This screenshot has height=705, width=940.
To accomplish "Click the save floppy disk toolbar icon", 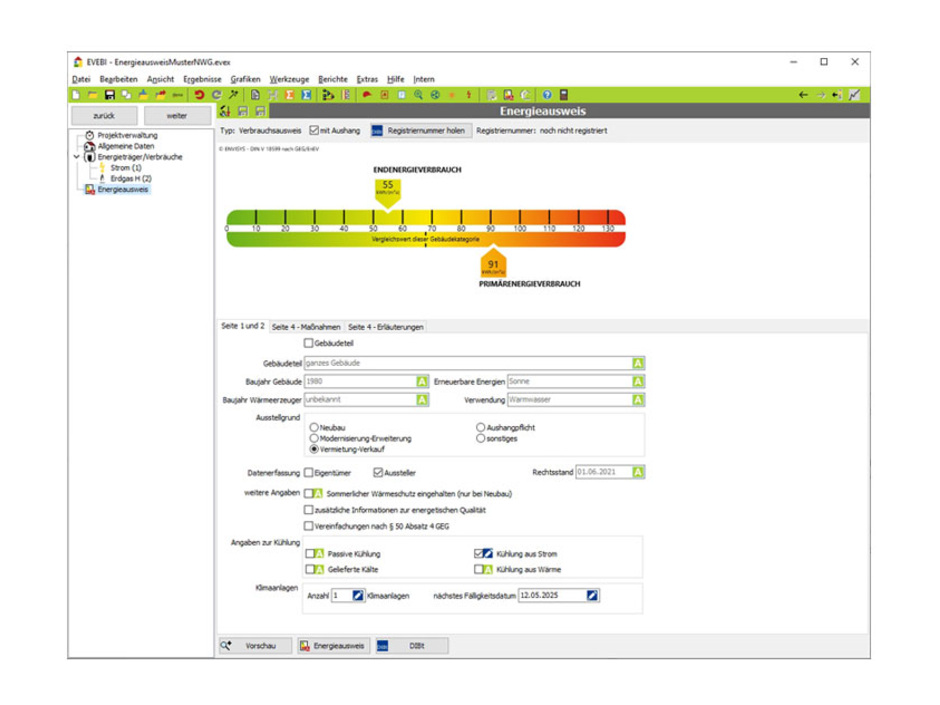I will (109, 95).
